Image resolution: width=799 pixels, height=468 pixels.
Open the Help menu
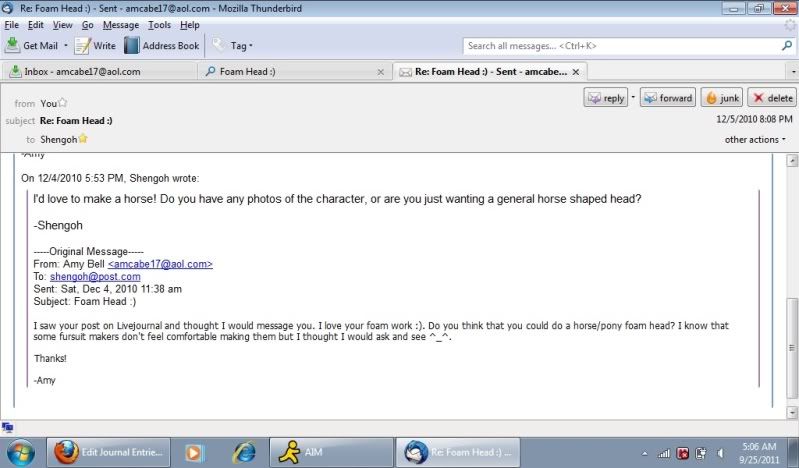click(x=190, y=25)
